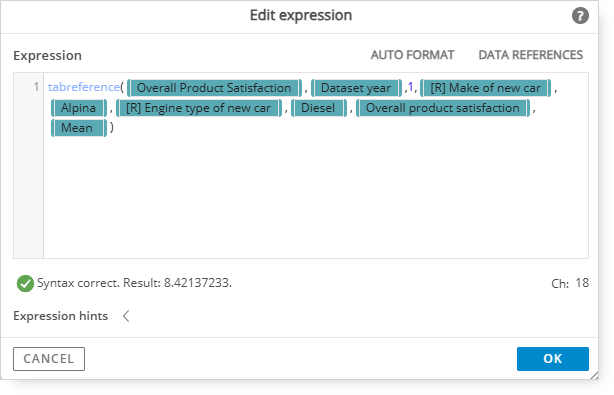
Task: Select Overall Product Satisfaction token
Action: click(x=214, y=88)
